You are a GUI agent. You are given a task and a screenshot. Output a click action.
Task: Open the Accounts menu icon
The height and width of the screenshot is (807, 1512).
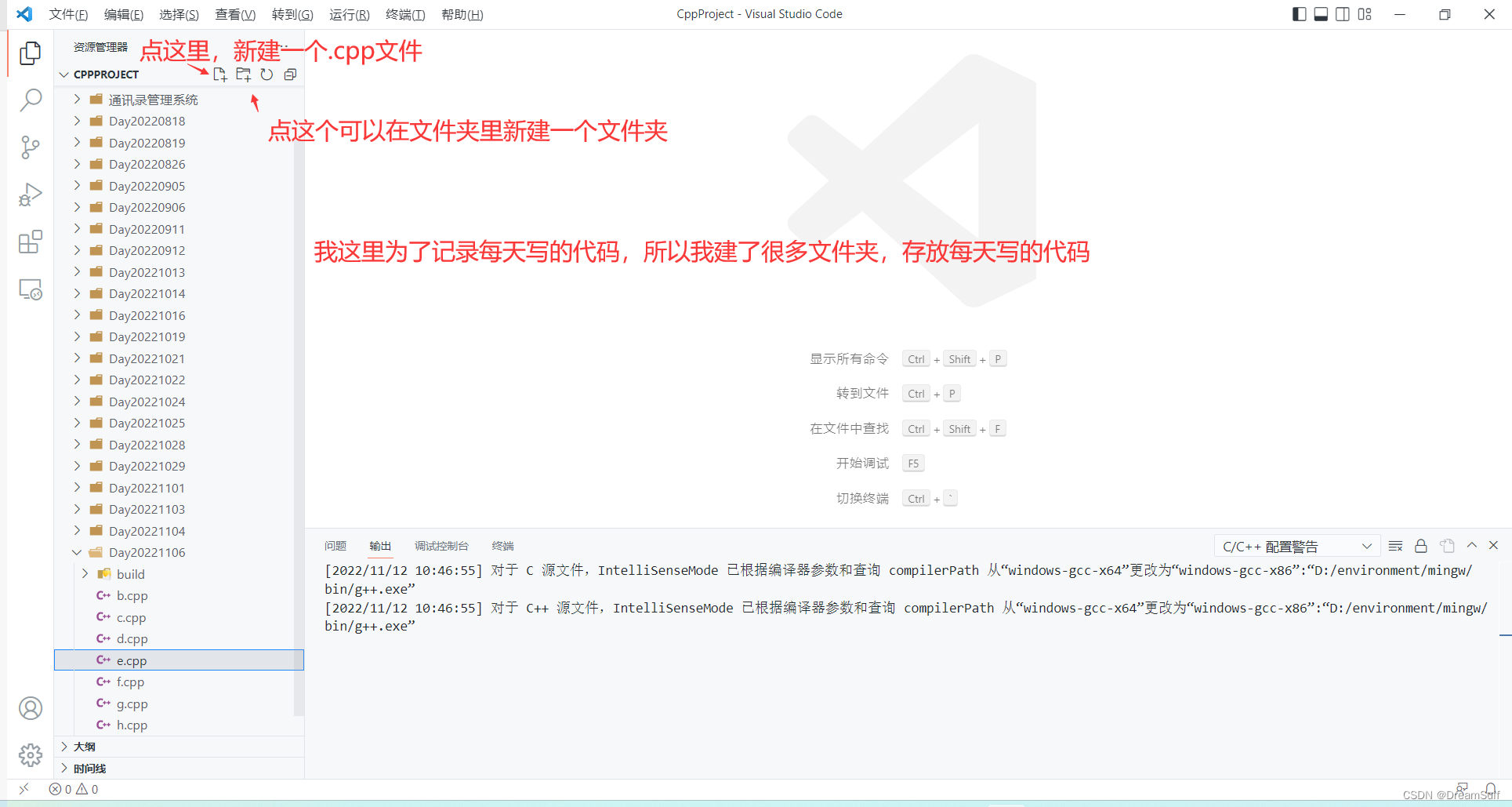(x=31, y=708)
